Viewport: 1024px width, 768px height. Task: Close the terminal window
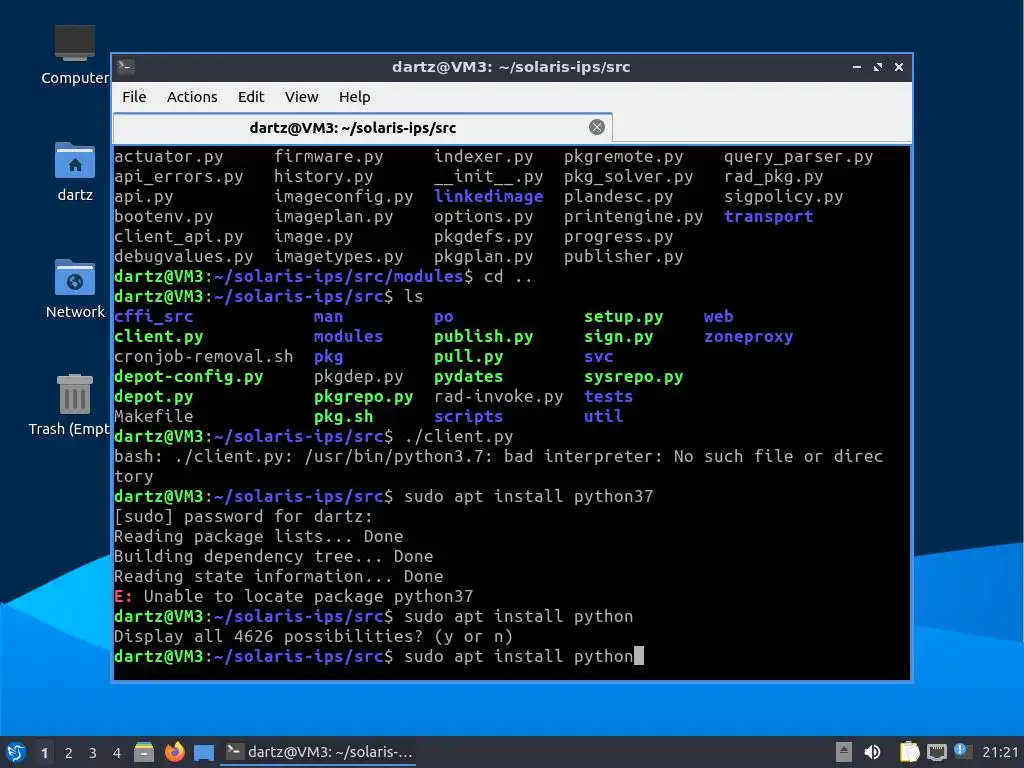(899, 67)
